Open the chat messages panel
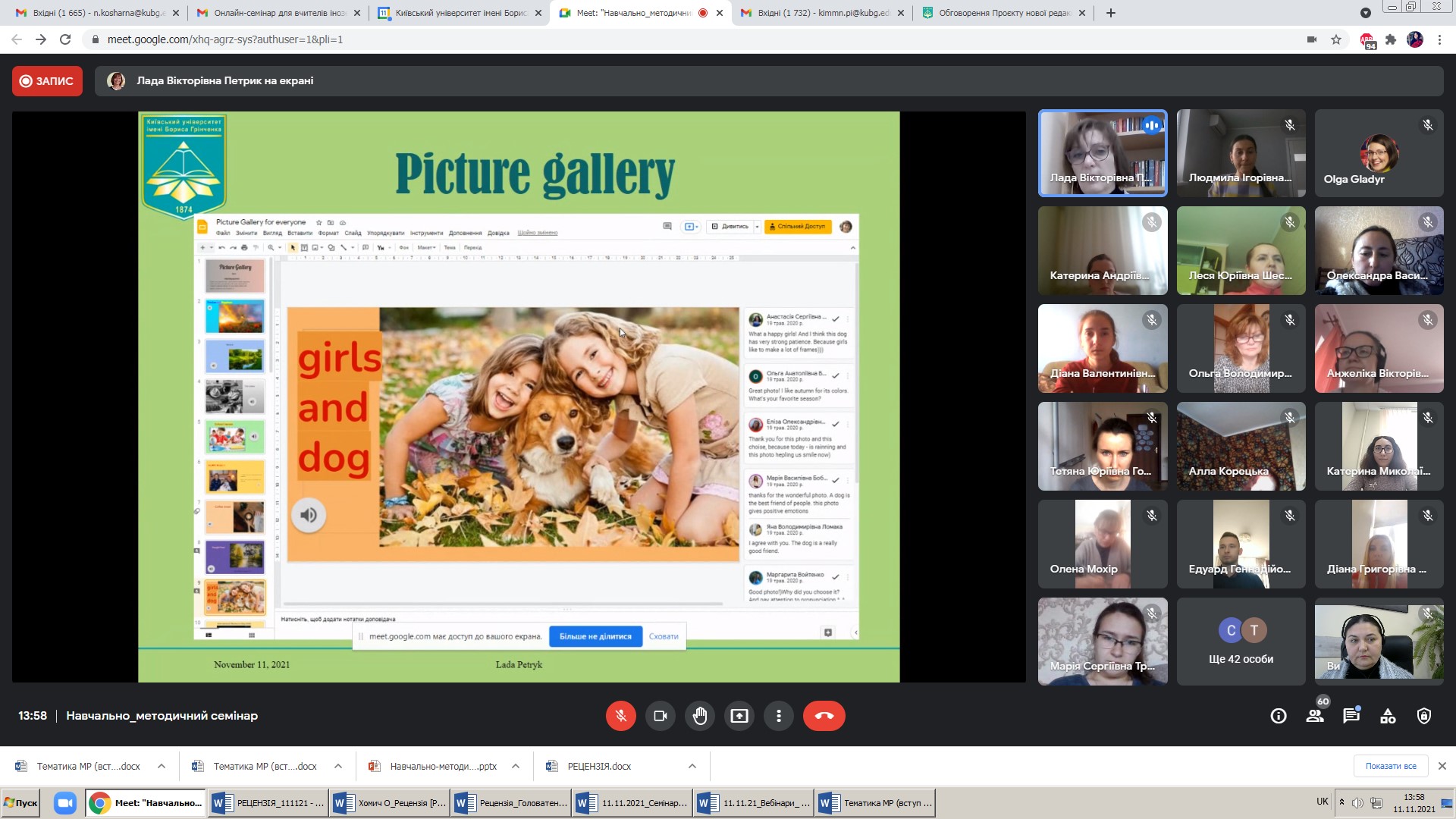Screen dimensions: 1456x819 [1351, 716]
